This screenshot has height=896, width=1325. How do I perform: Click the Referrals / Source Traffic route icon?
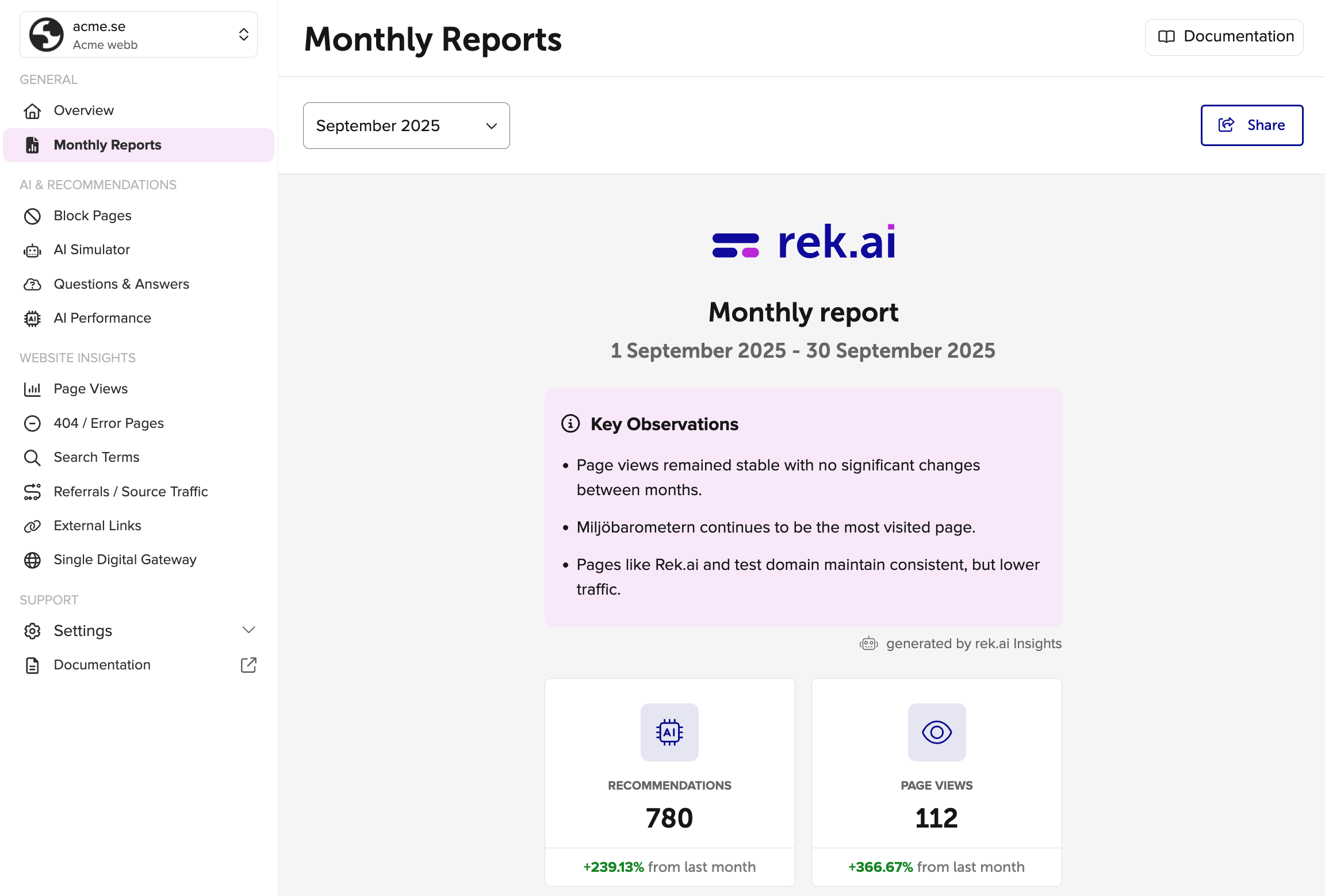pyautogui.click(x=32, y=492)
